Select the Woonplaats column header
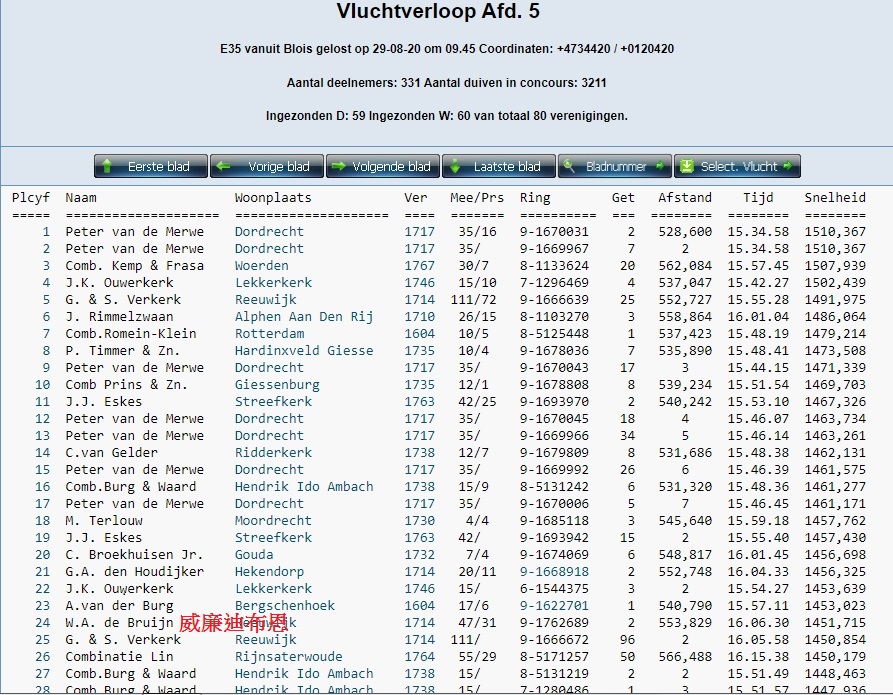The height and width of the screenshot is (695, 893). pos(273,198)
